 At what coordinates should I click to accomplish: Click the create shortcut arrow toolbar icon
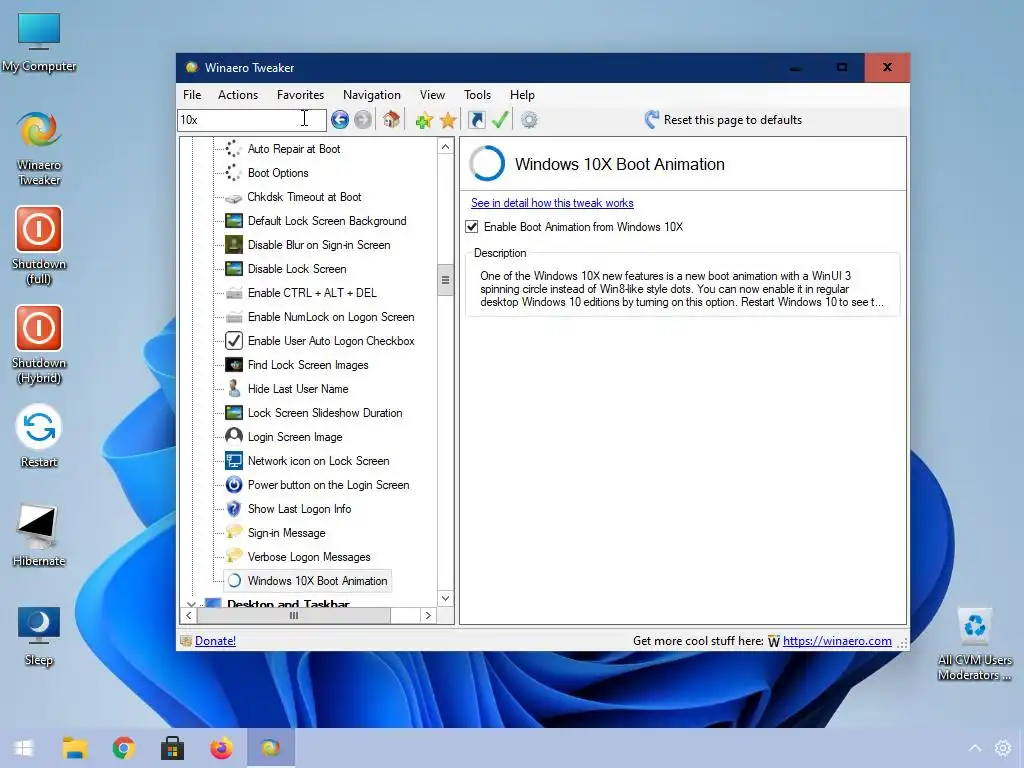coord(477,120)
